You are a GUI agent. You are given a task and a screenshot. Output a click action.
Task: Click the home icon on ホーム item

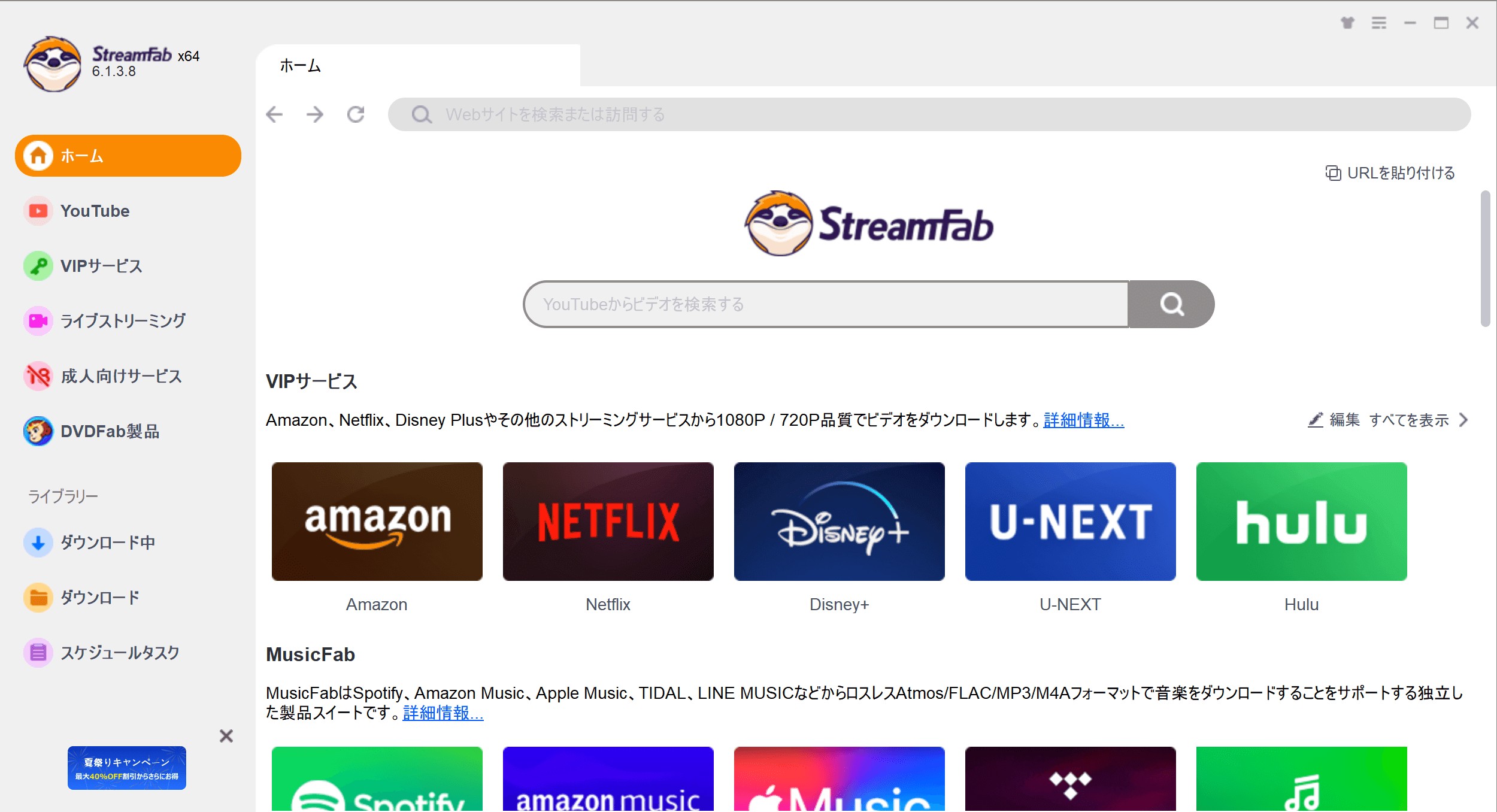[x=38, y=156]
